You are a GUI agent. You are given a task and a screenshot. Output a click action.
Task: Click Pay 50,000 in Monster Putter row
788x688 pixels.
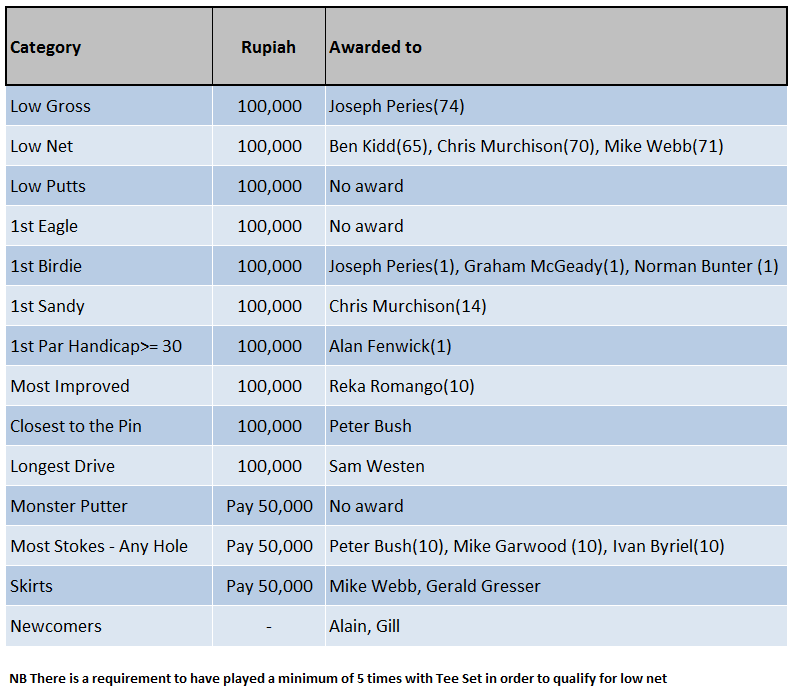pyautogui.click(x=269, y=506)
